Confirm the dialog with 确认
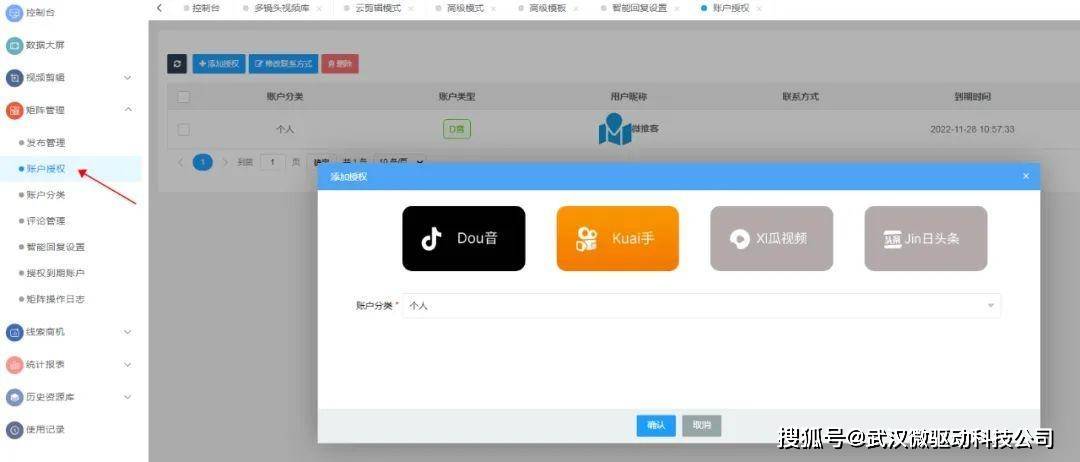 click(656, 426)
